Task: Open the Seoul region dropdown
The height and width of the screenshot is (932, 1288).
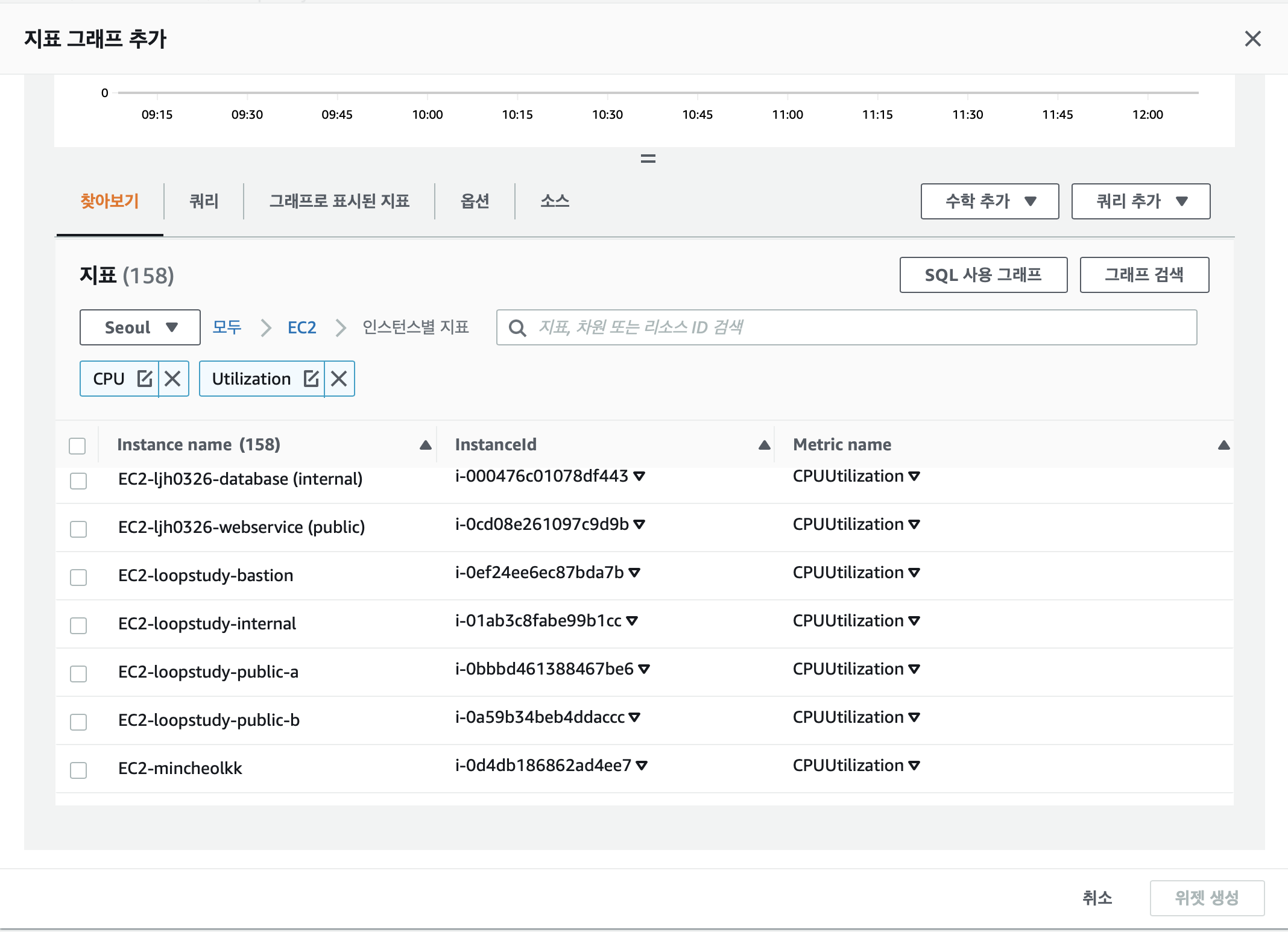Action: (140, 327)
